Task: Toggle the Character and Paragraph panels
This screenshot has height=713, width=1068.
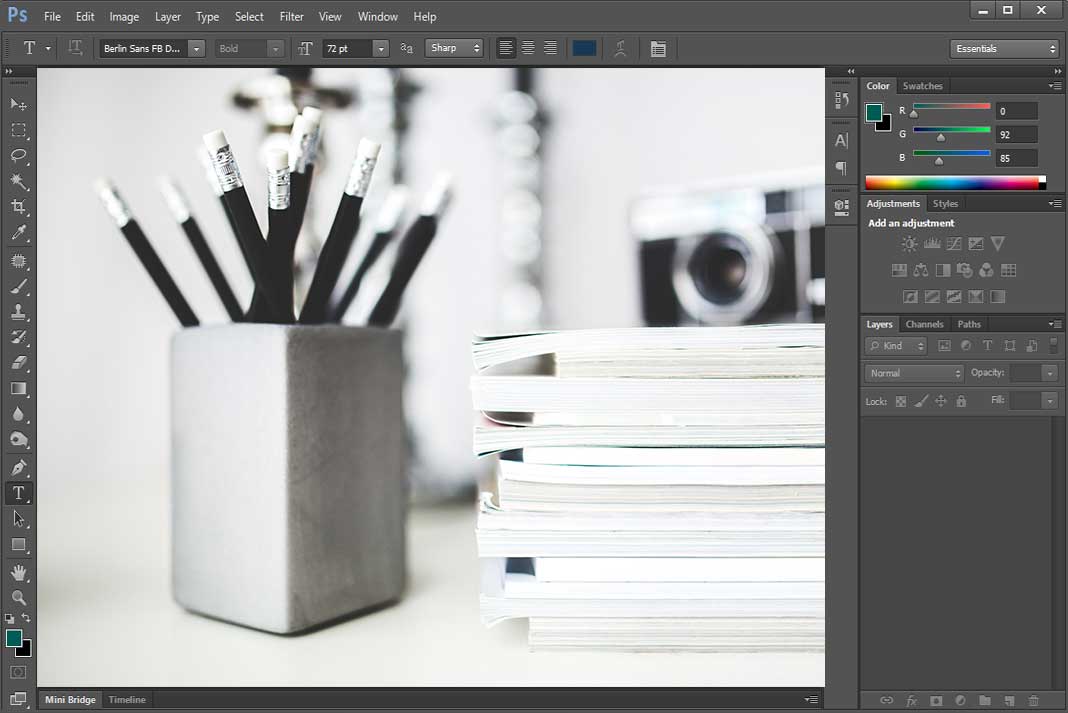Action: click(x=659, y=48)
